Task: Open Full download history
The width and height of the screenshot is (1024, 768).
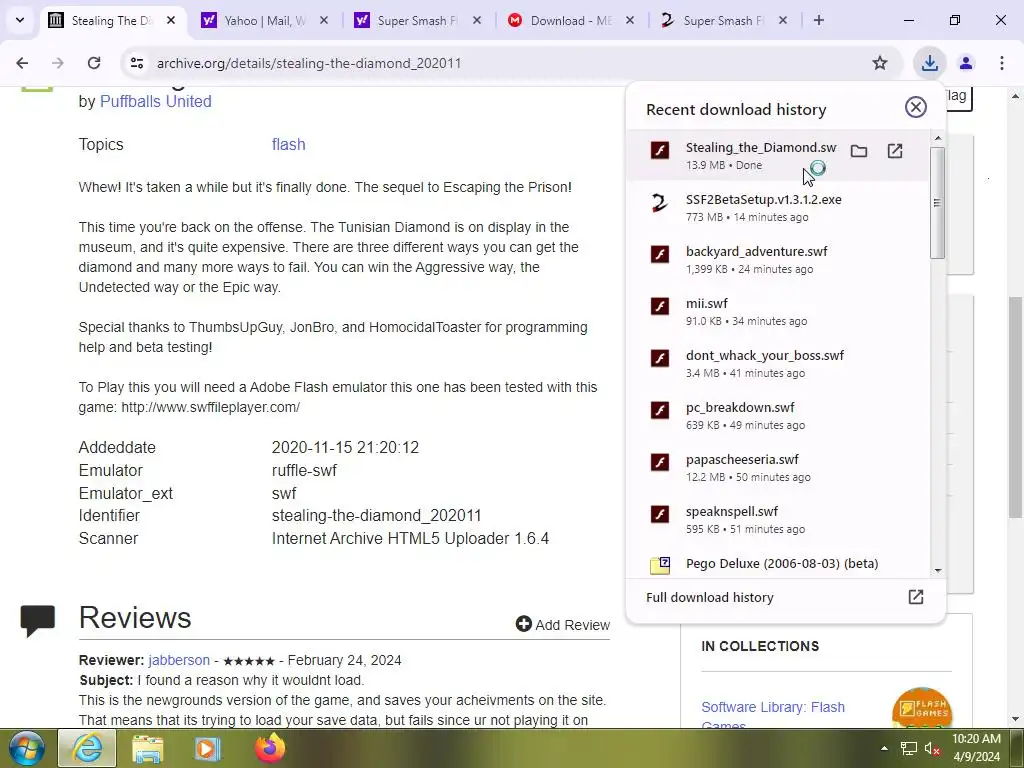Action: click(x=710, y=598)
